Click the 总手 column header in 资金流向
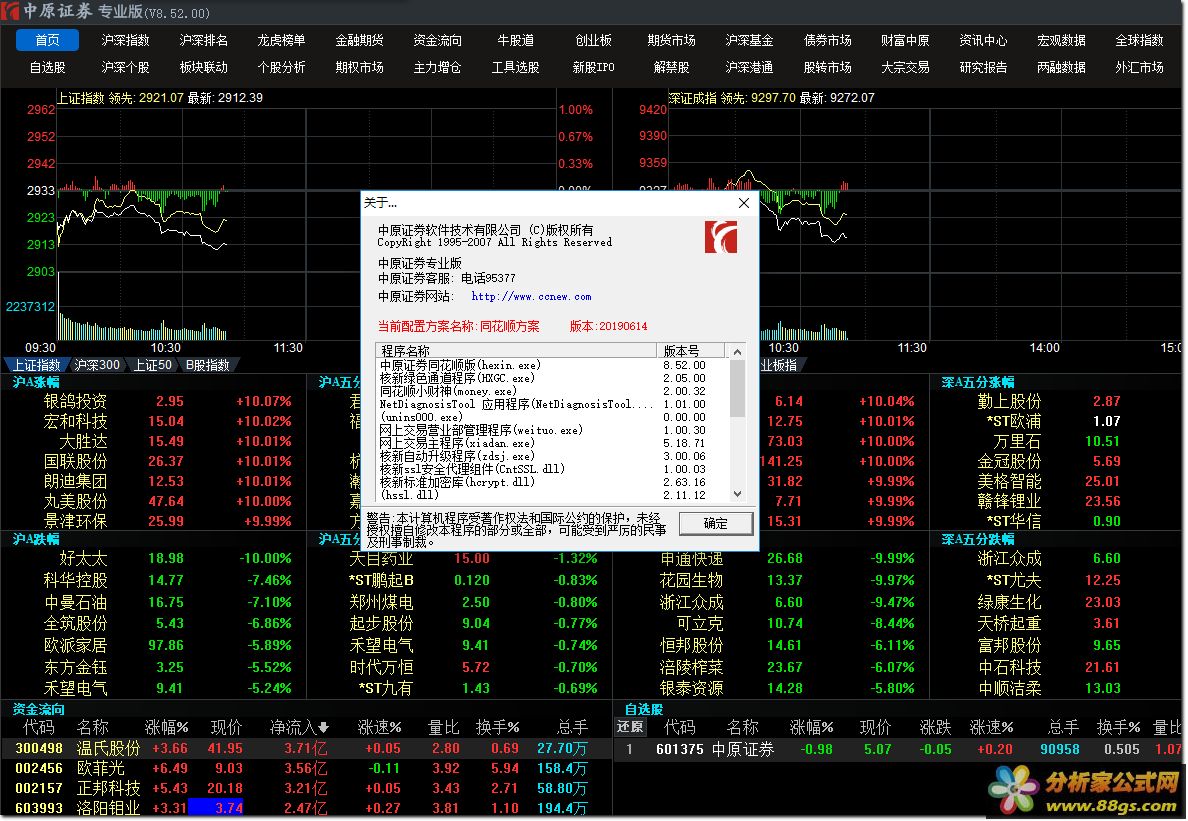Screen dimensions: 1188x821 572,728
